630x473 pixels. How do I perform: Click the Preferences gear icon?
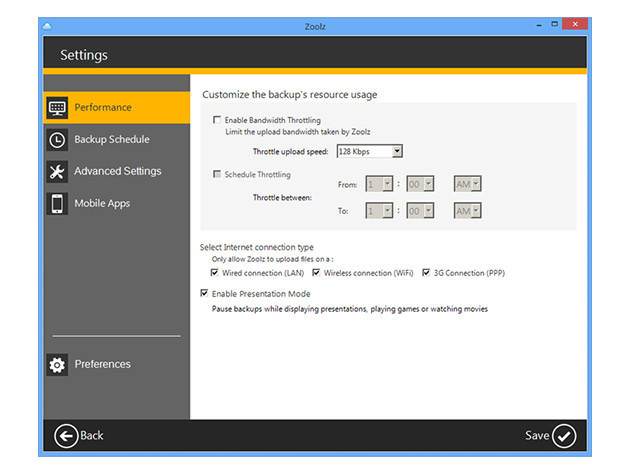click(x=58, y=365)
